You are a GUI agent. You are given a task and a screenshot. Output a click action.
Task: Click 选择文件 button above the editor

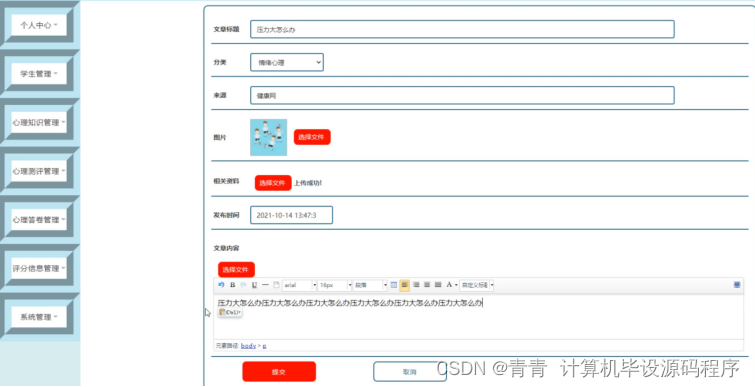(x=236, y=270)
